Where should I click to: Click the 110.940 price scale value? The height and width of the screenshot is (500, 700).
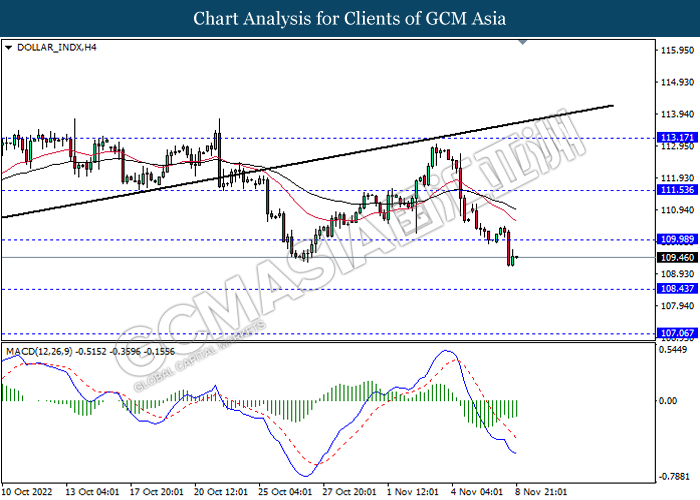click(677, 210)
